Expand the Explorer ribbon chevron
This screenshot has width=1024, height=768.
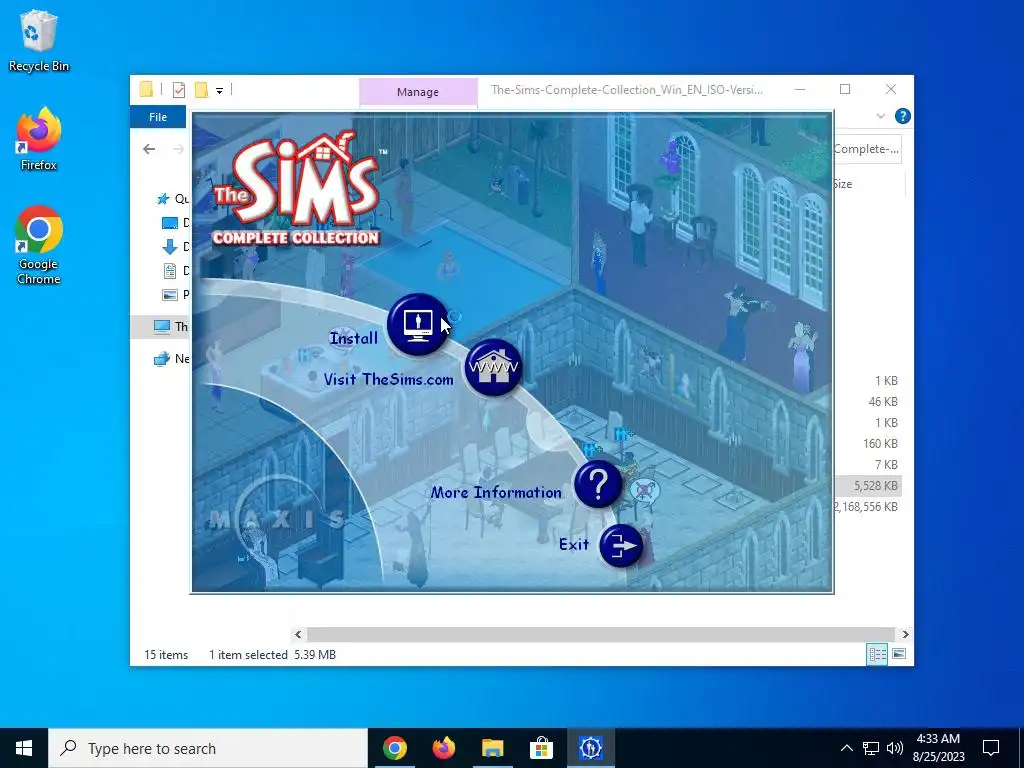point(880,116)
